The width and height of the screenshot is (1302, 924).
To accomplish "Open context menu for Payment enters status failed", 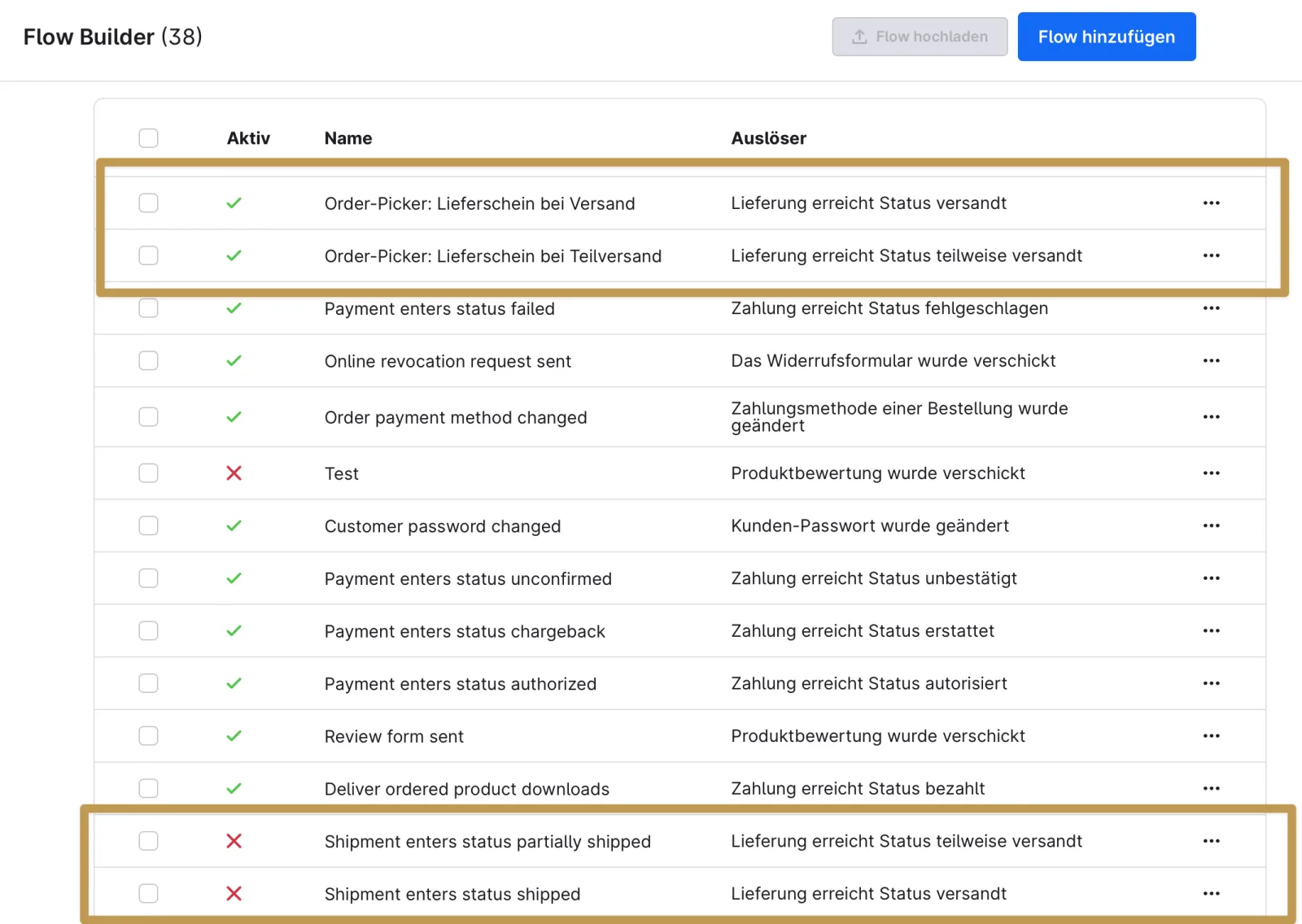I will point(1211,308).
